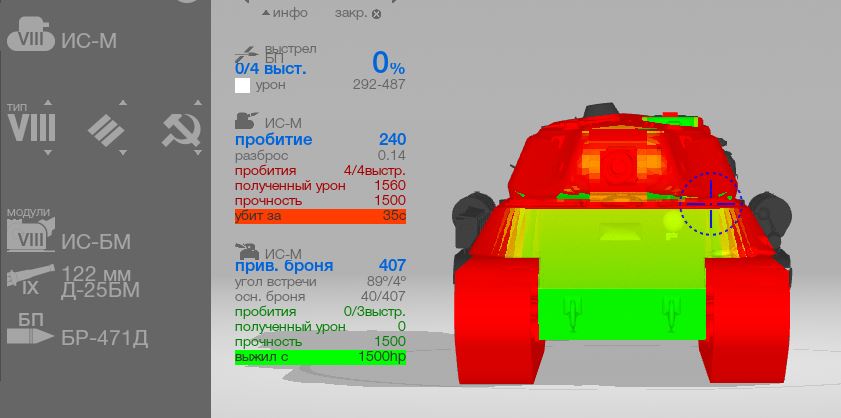This screenshot has height=418, width=841.
Task: Click the пробития 4/4выстр. row
Action: tap(320, 171)
